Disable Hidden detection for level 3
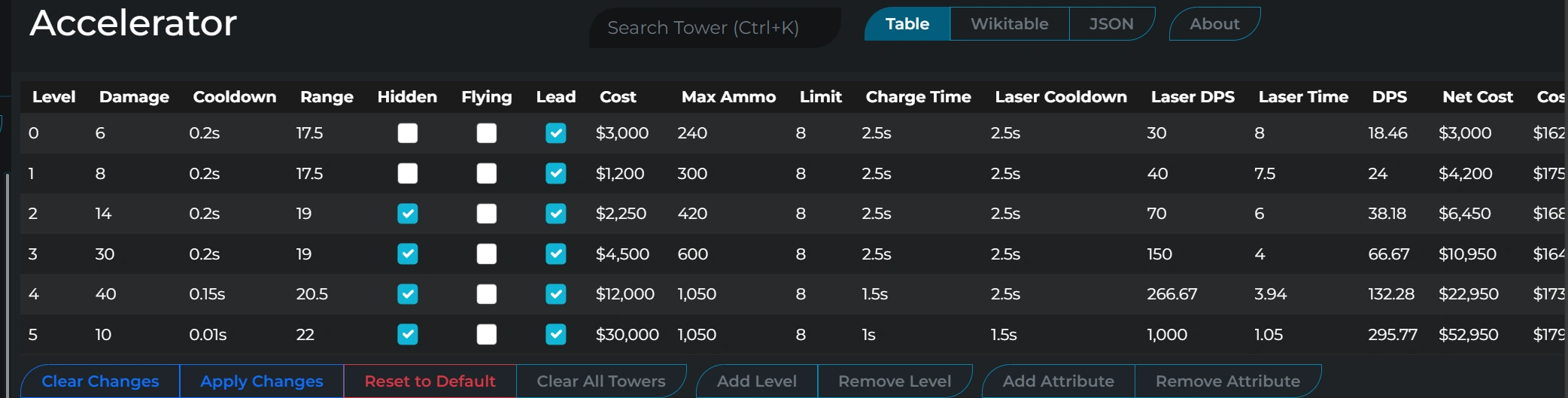Viewport: 1568px width, 398px height. (x=407, y=254)
